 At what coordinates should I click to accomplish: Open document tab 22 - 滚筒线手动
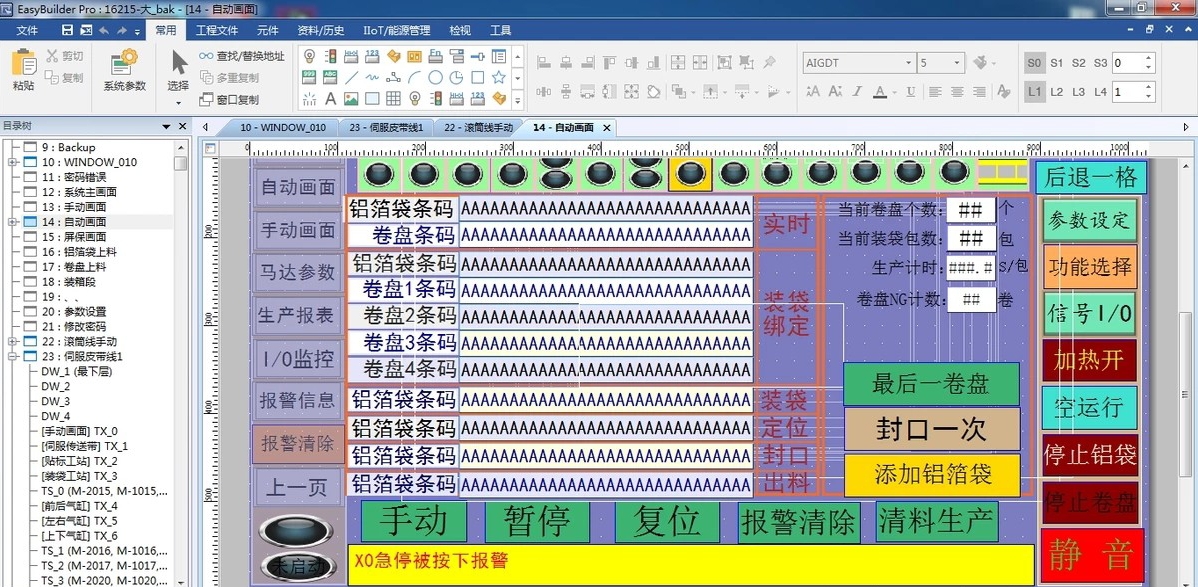(x=478, y=128)
